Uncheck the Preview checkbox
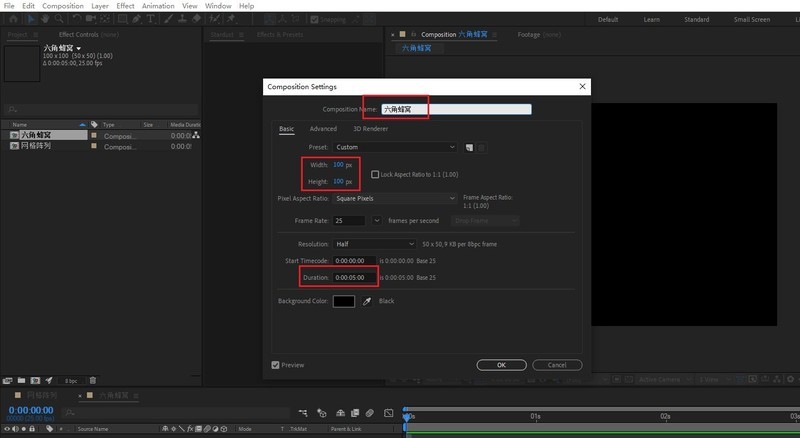The width and height of the screenshot is (800, 438). [275, 365]
